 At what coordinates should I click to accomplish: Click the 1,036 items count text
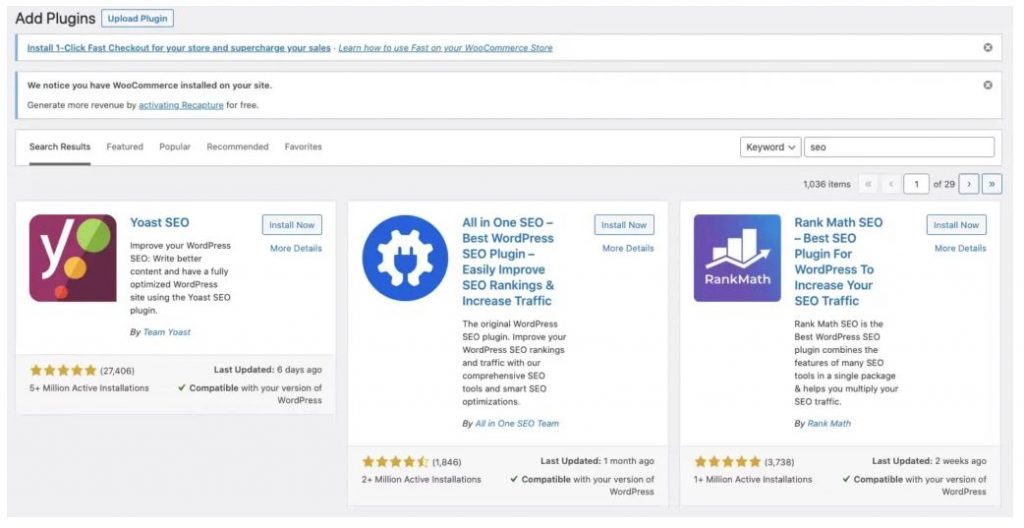(827, 184)
